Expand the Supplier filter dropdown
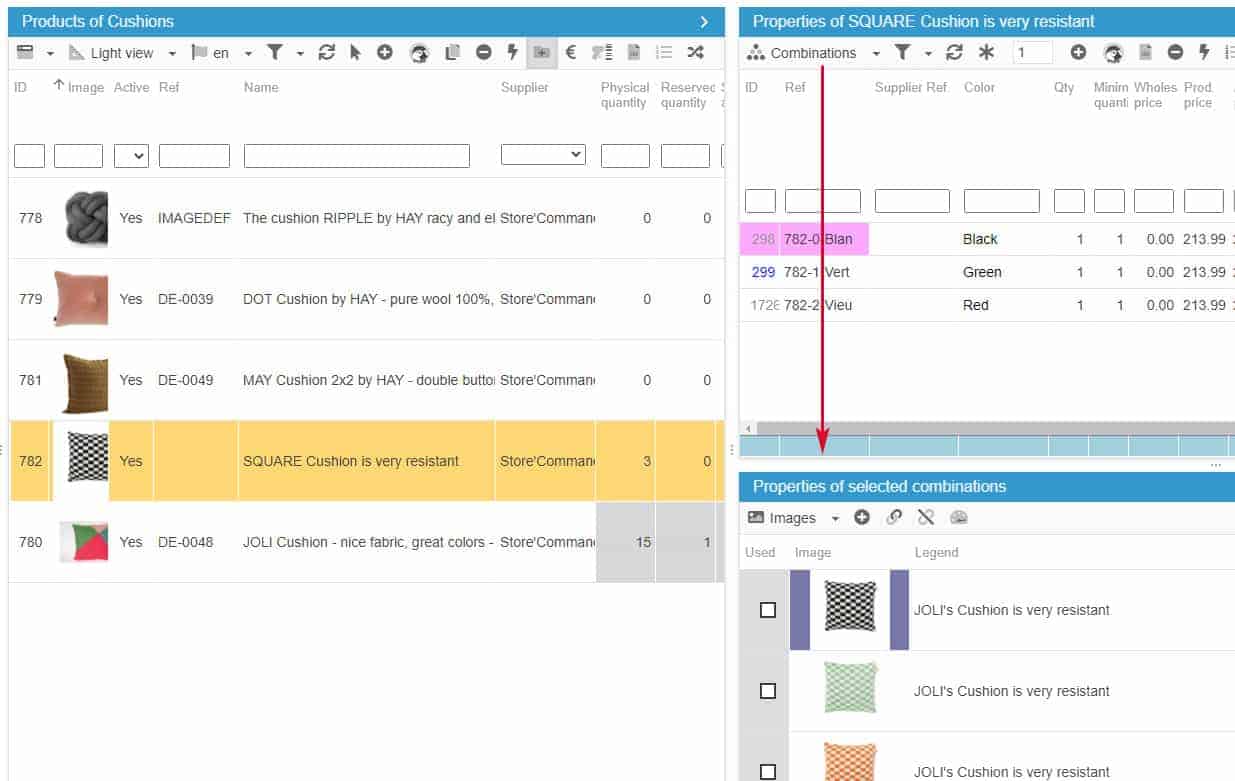 point(543,155)
